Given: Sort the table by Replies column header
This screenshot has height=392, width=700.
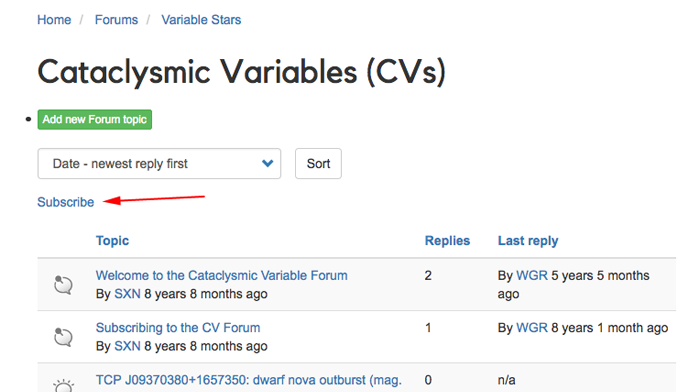Looking at the screenshot, I should pos(447,241).
